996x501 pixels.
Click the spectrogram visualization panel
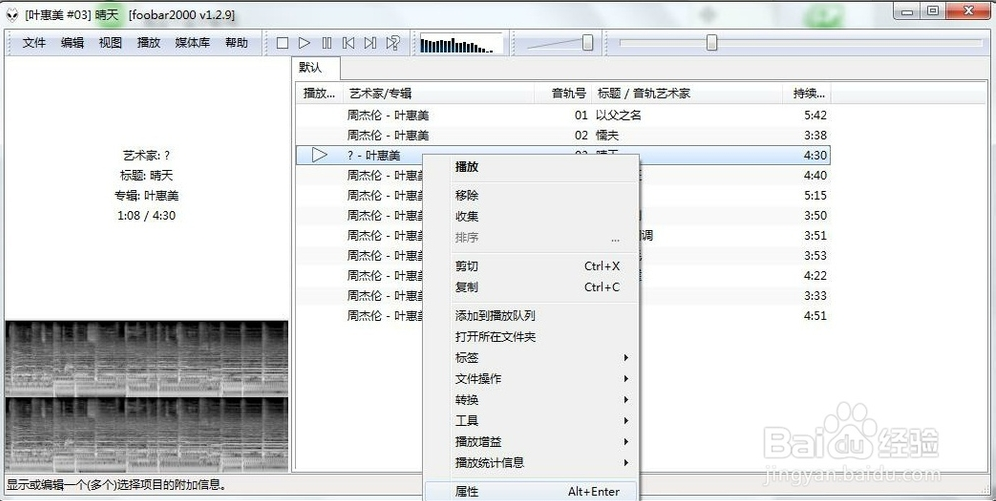(x=147, y=396)
